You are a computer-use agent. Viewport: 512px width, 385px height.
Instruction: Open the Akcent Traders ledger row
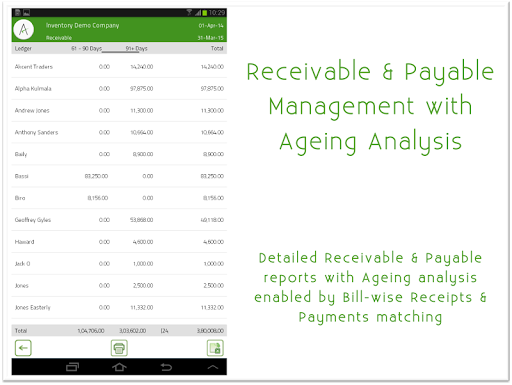(x=119, y=67)
